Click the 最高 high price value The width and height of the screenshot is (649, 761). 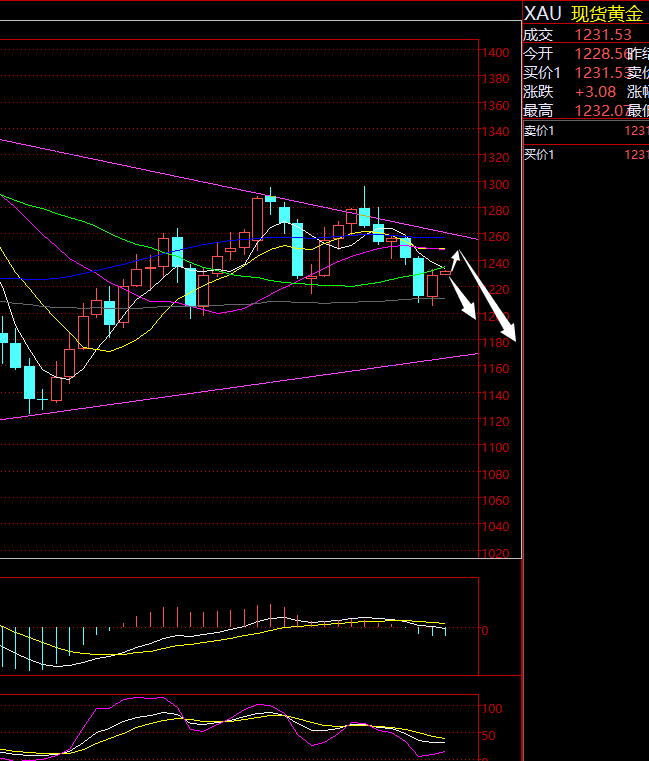599,110
